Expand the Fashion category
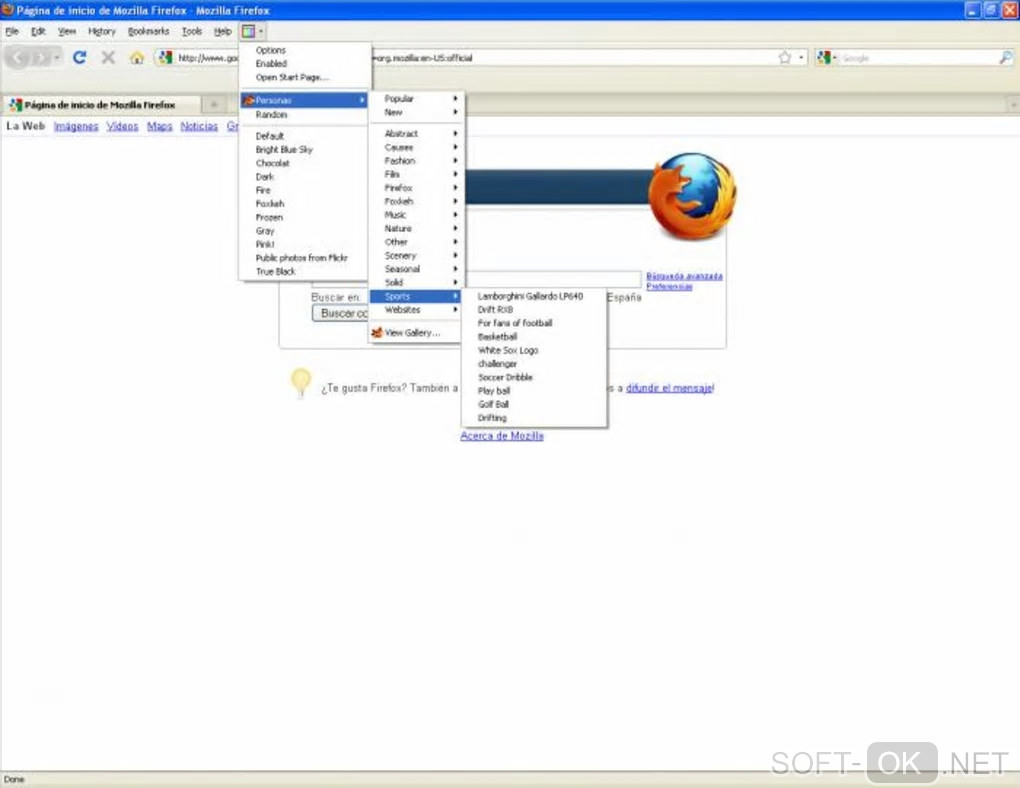 pos(416,161)
